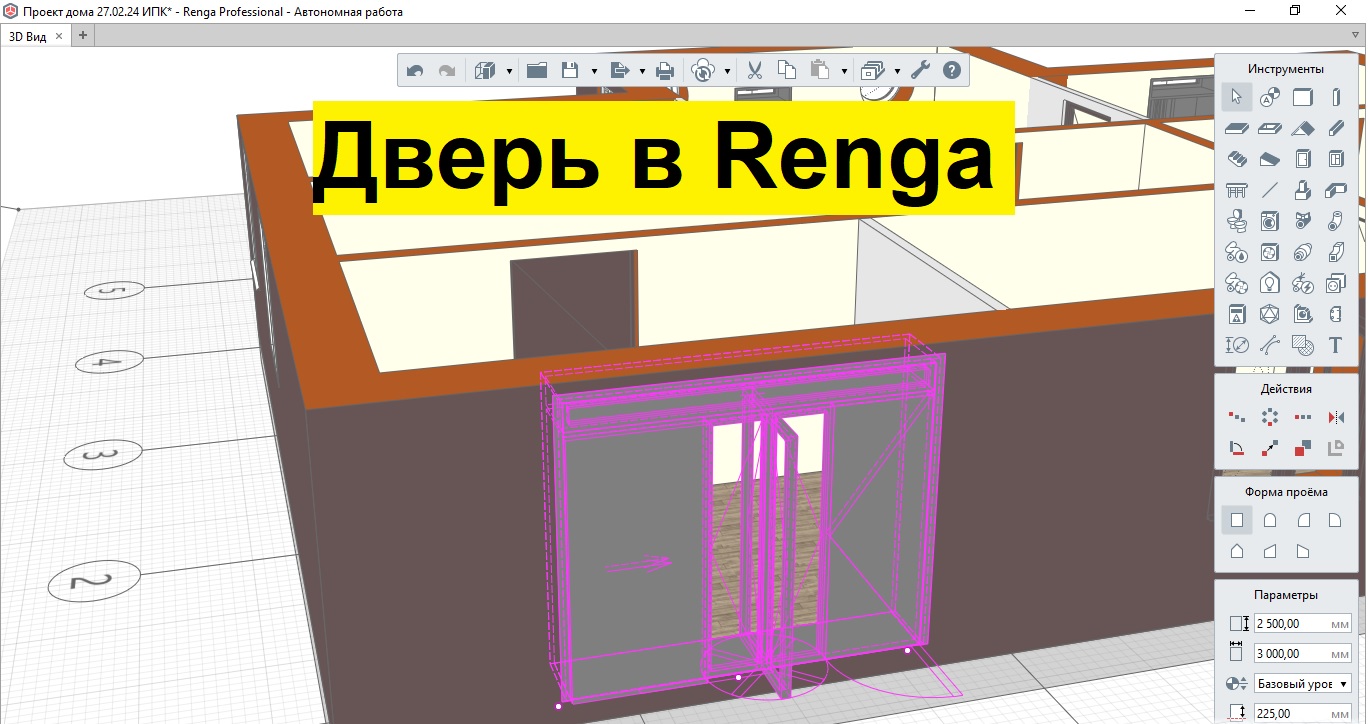The width and height of the screenshot is (1368, 724).
Task: Select the Axis tool with letter A
Action: coord(1269,97)
